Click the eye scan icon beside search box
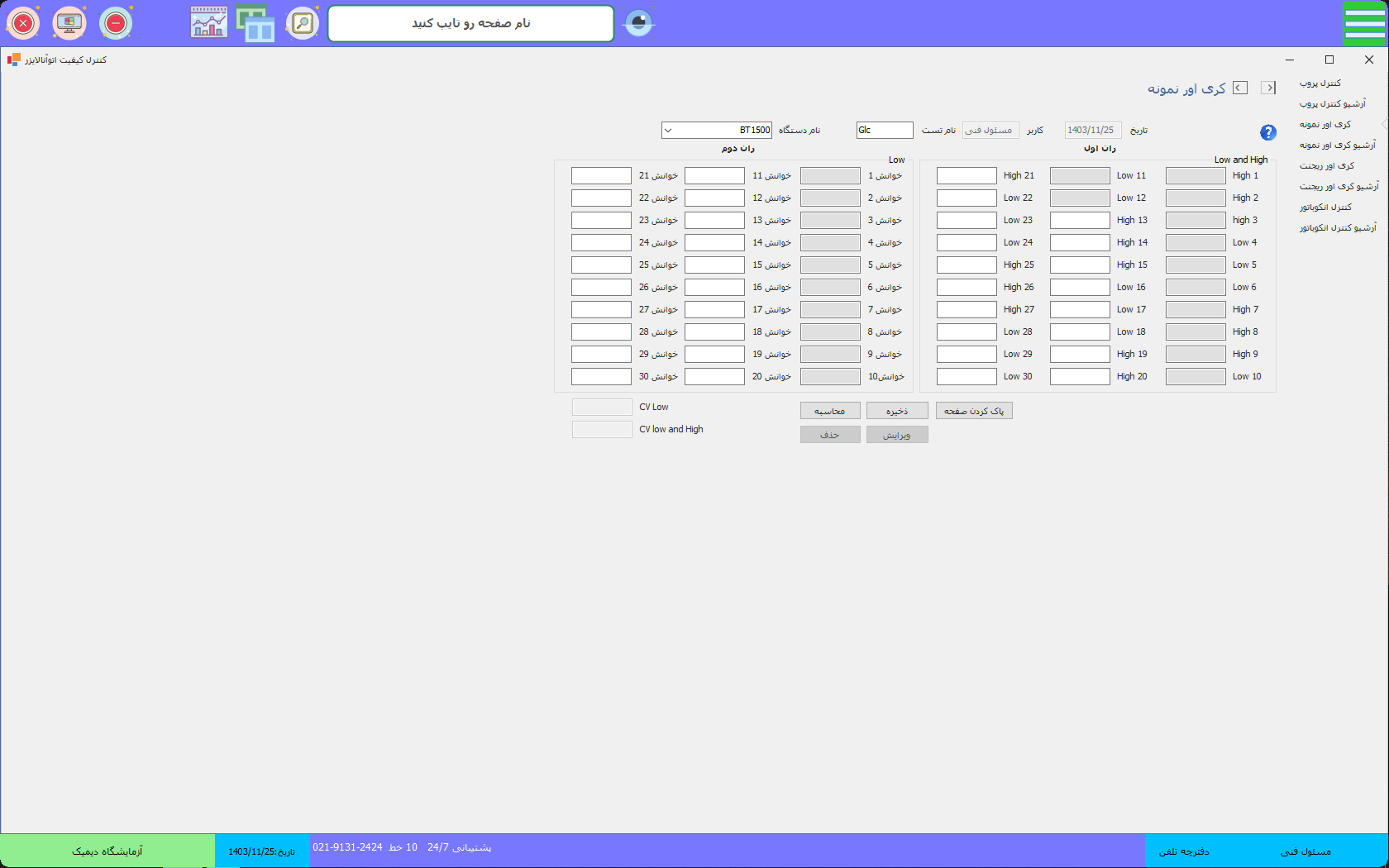 pos(638,23)
